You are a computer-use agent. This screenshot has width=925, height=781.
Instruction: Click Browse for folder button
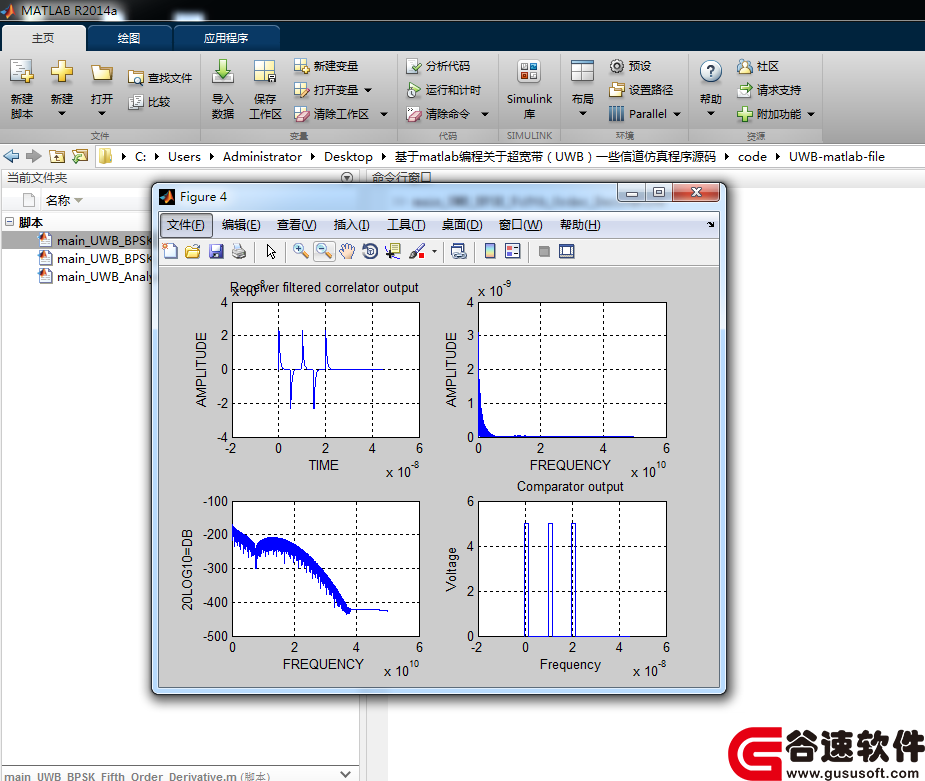click(x=80, y=156)
